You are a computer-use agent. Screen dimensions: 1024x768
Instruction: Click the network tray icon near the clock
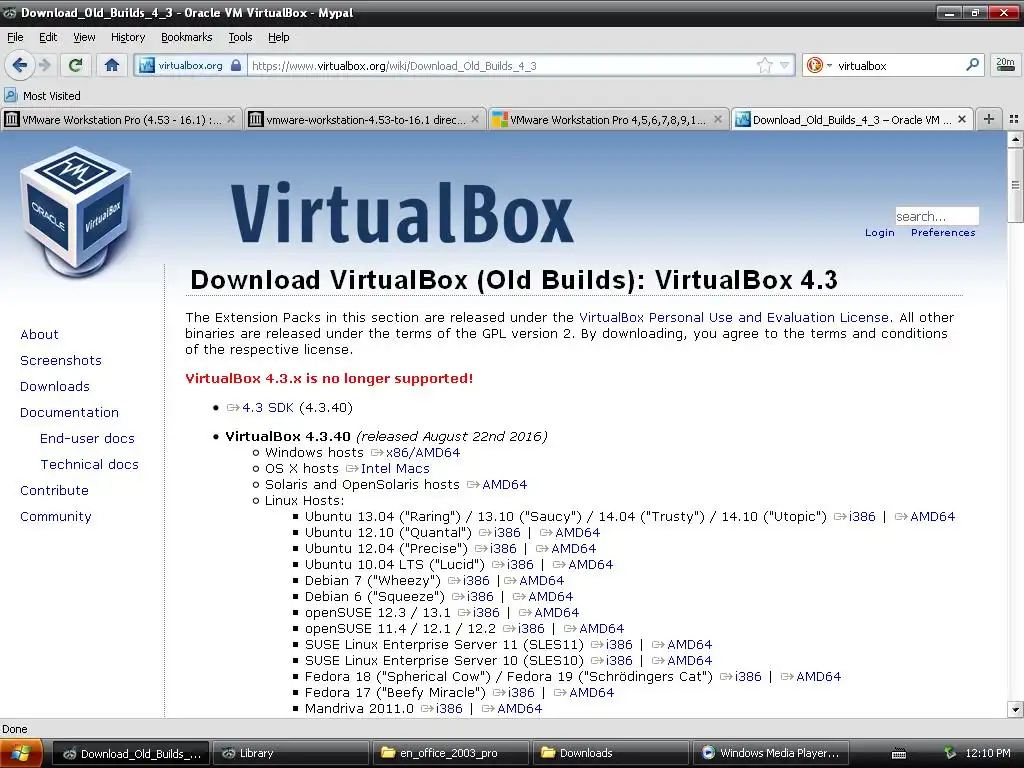[950, 753]
